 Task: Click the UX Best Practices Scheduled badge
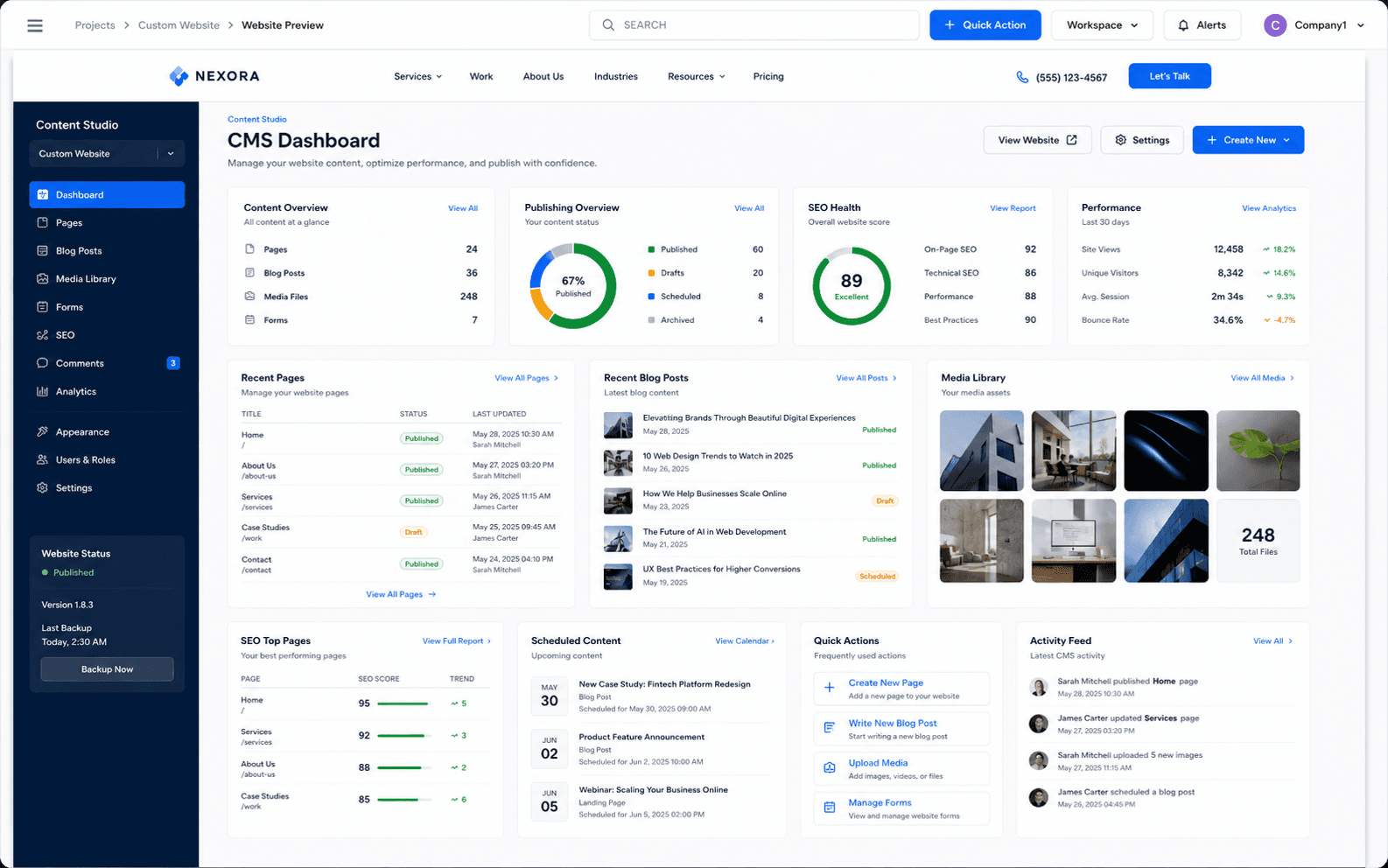point(877,577)
